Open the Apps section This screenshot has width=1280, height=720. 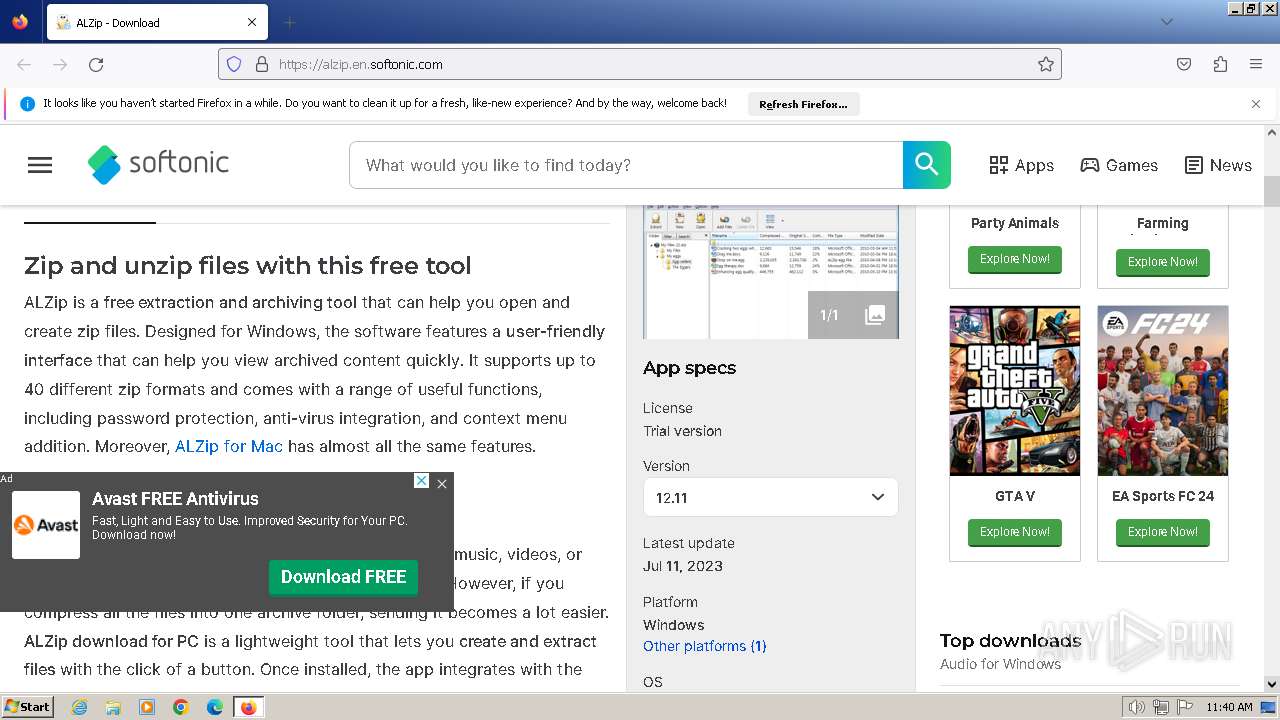(1021, 165)
